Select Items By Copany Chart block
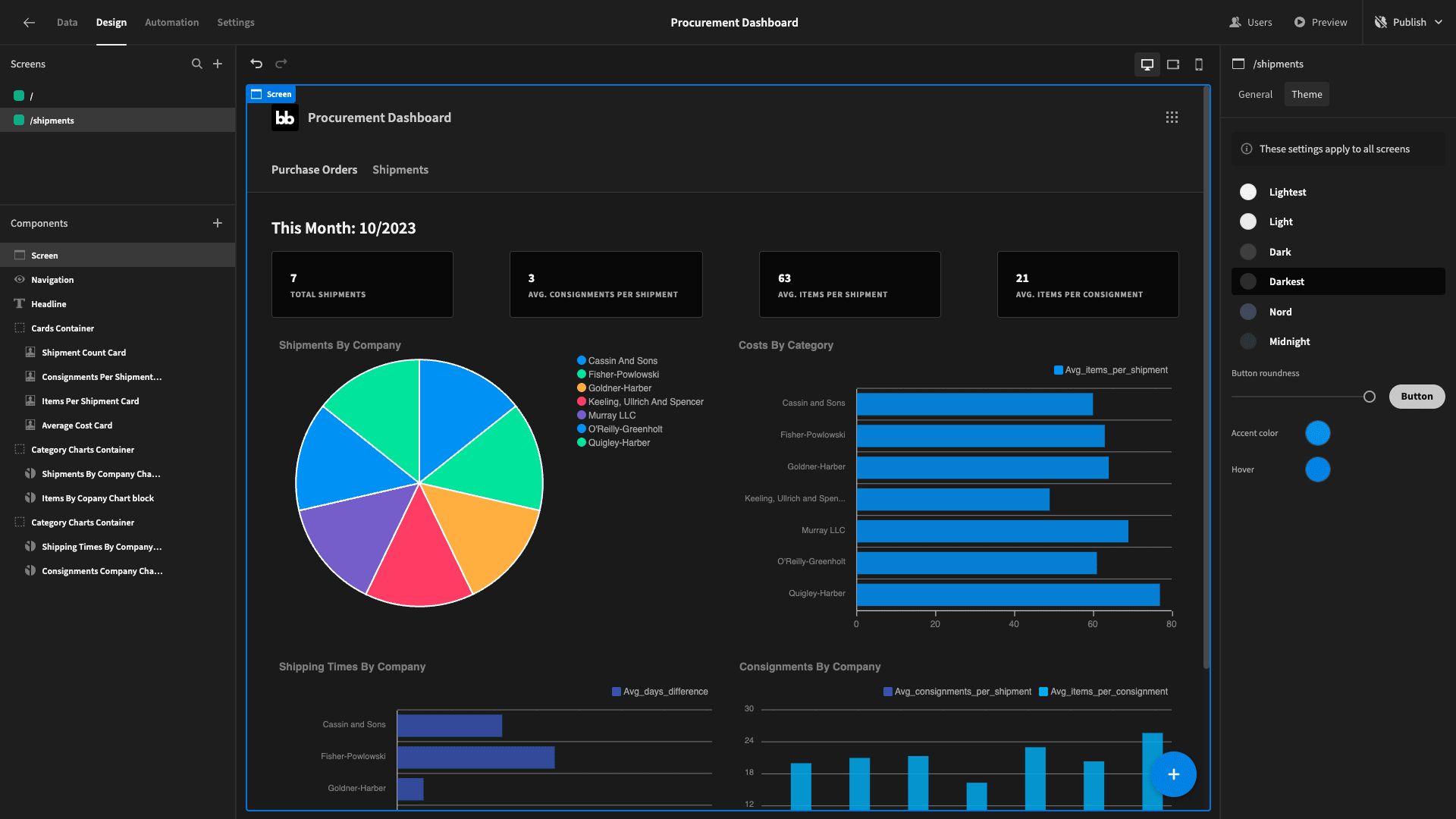The image size is (1456, 819). (x=118, y=498)
